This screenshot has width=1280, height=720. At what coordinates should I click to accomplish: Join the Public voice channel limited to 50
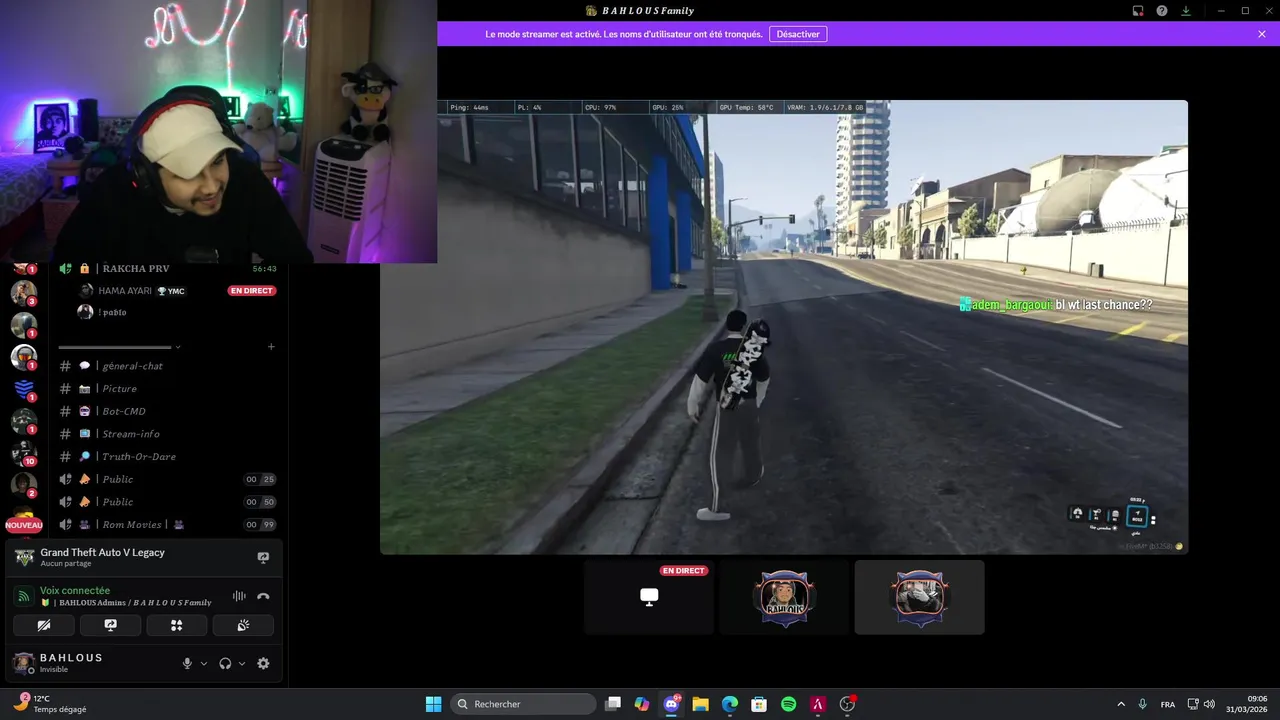pos(167,502)
